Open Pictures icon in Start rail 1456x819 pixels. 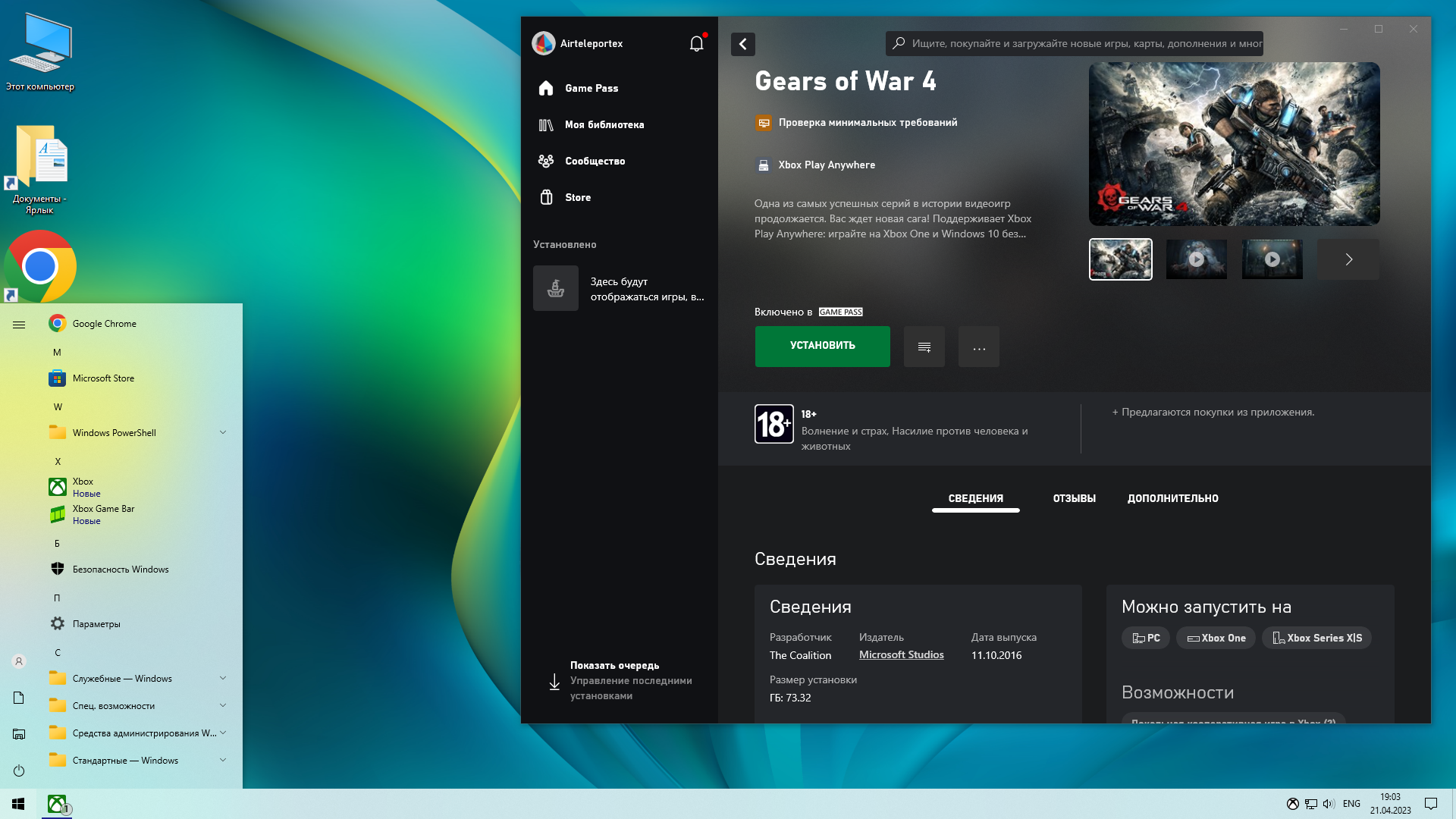(x=19, y=734)
